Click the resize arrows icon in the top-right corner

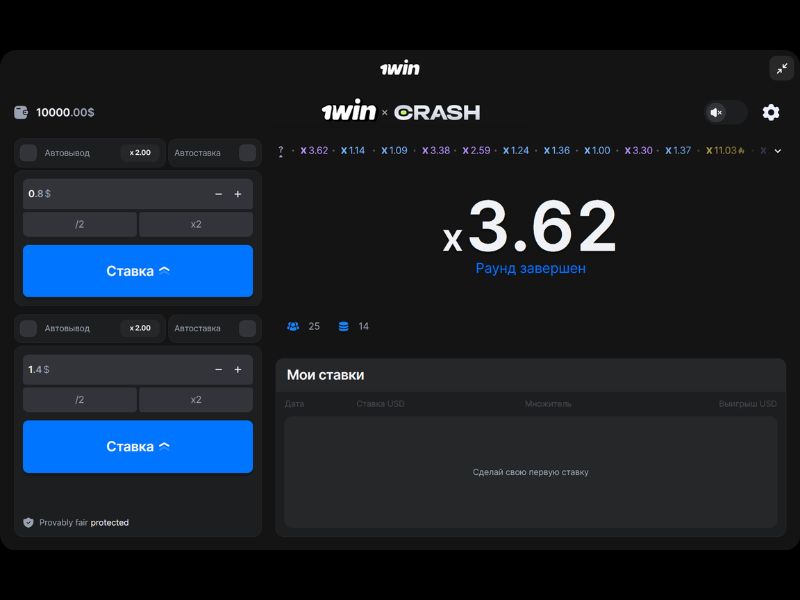coord(781,69)
